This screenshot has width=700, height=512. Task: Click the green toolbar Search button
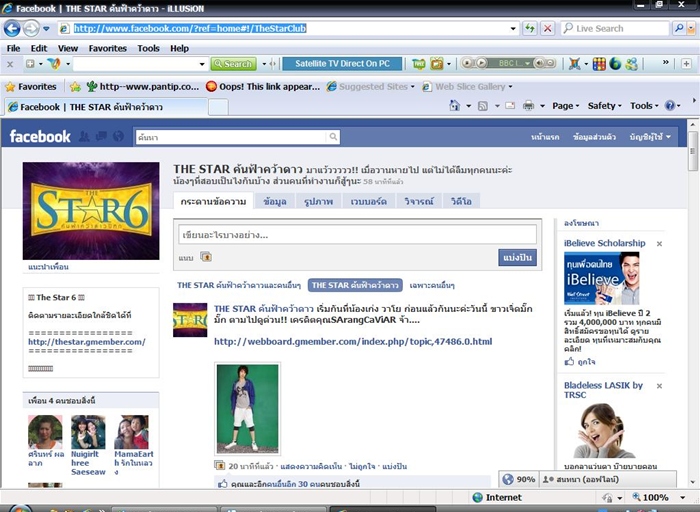point(233,64)
